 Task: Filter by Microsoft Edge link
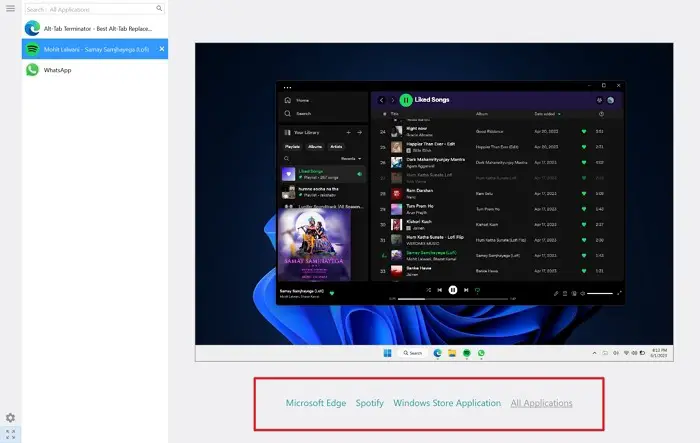tap(316, 403)
